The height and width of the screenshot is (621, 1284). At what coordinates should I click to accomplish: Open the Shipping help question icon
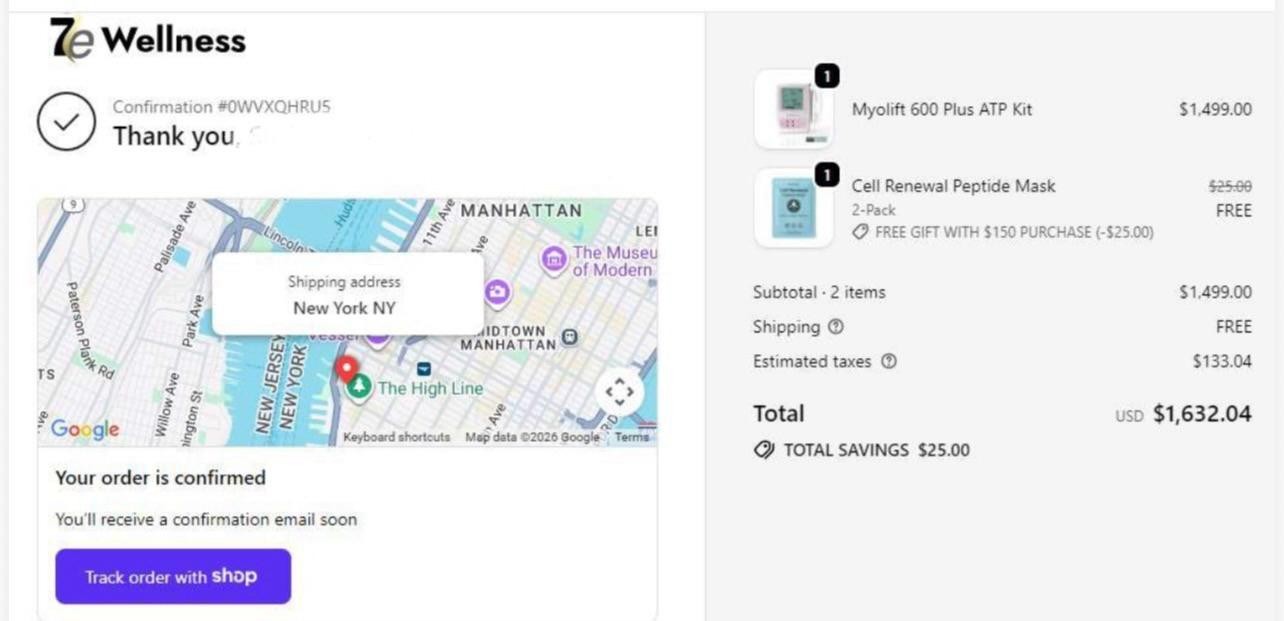tap(836, 327)
